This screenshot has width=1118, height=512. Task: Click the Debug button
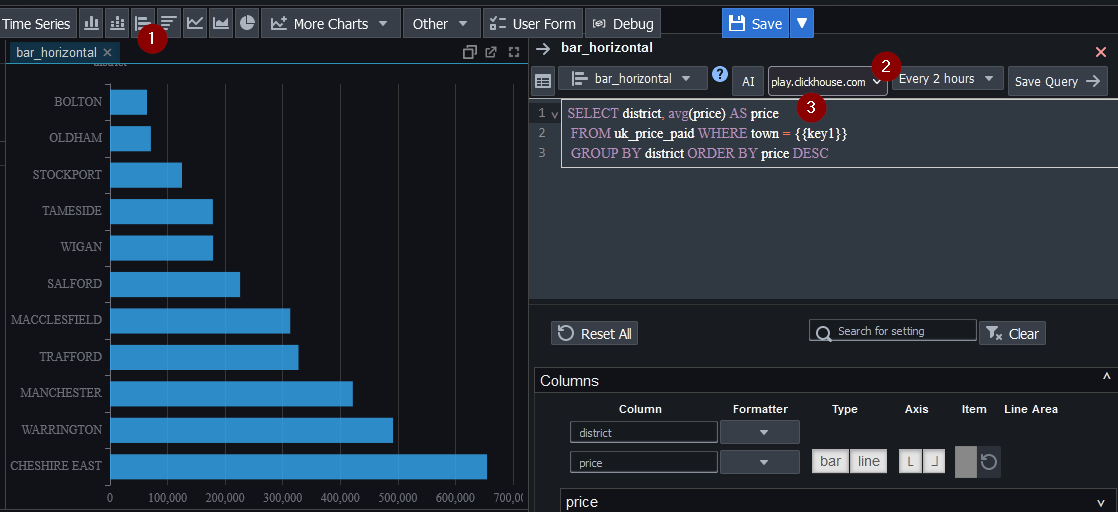point(624,24)
